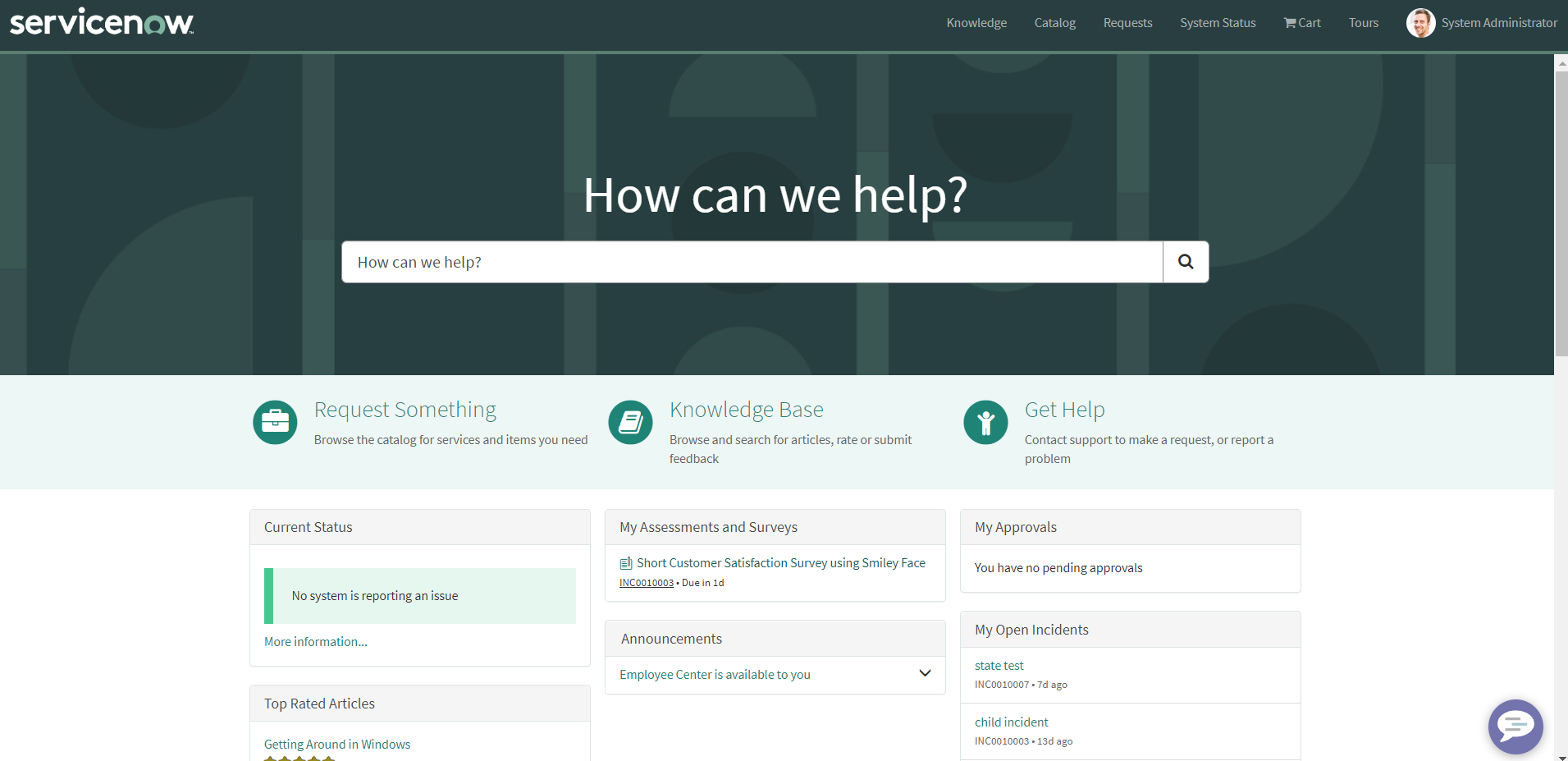The height and width of the screenshot is (761, 1568).
Task: Open Tours in the header
Action: pos(1363,23)
